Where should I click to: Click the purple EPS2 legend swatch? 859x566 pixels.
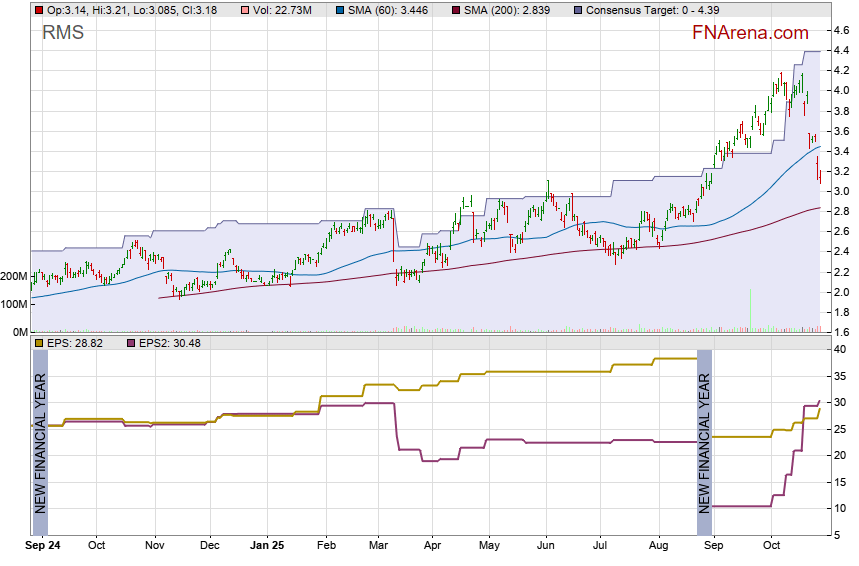pos(131,342)
